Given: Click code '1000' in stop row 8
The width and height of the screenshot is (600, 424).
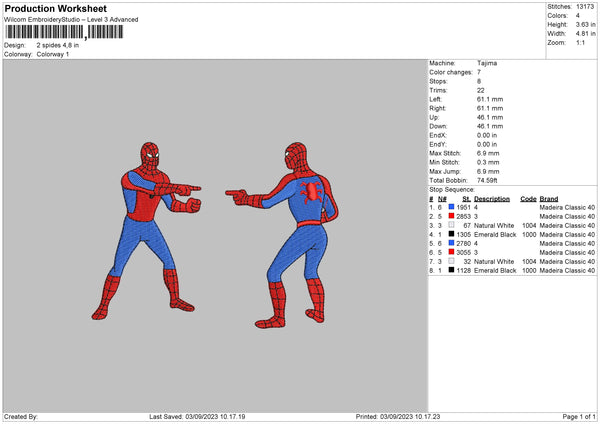Looking at the screenshot, I should point(529,271).
